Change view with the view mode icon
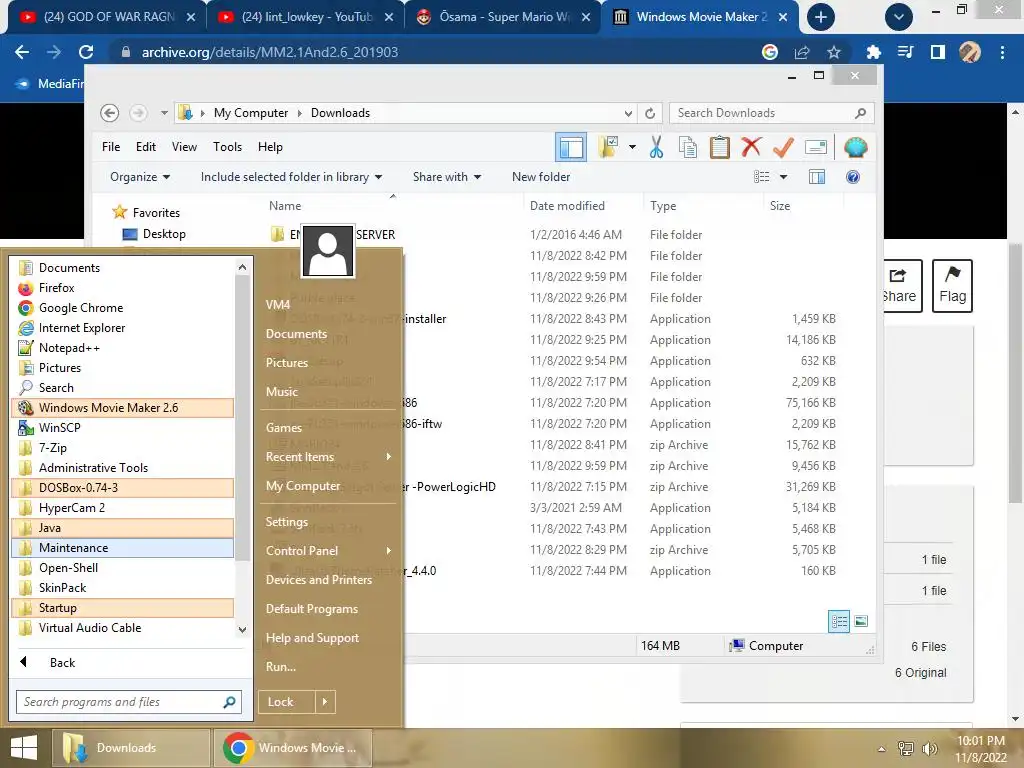This screenshot has width=1024, height=768. point(761,177)
